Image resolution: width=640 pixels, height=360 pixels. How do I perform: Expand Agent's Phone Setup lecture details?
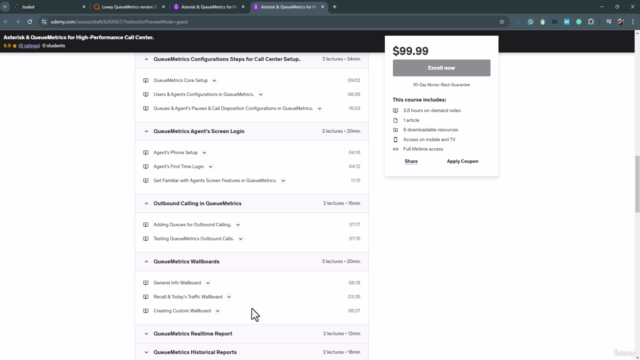(204, 153)
